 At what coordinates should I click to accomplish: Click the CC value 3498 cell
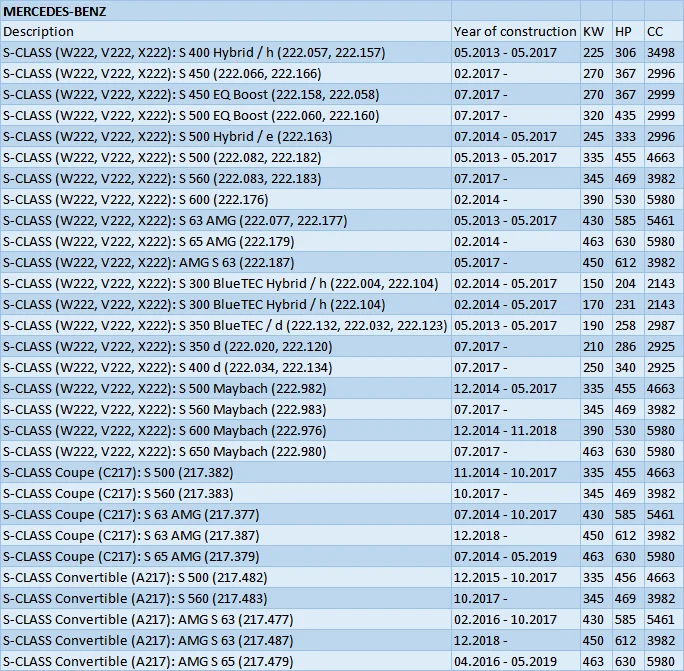(x=663, y=53)
